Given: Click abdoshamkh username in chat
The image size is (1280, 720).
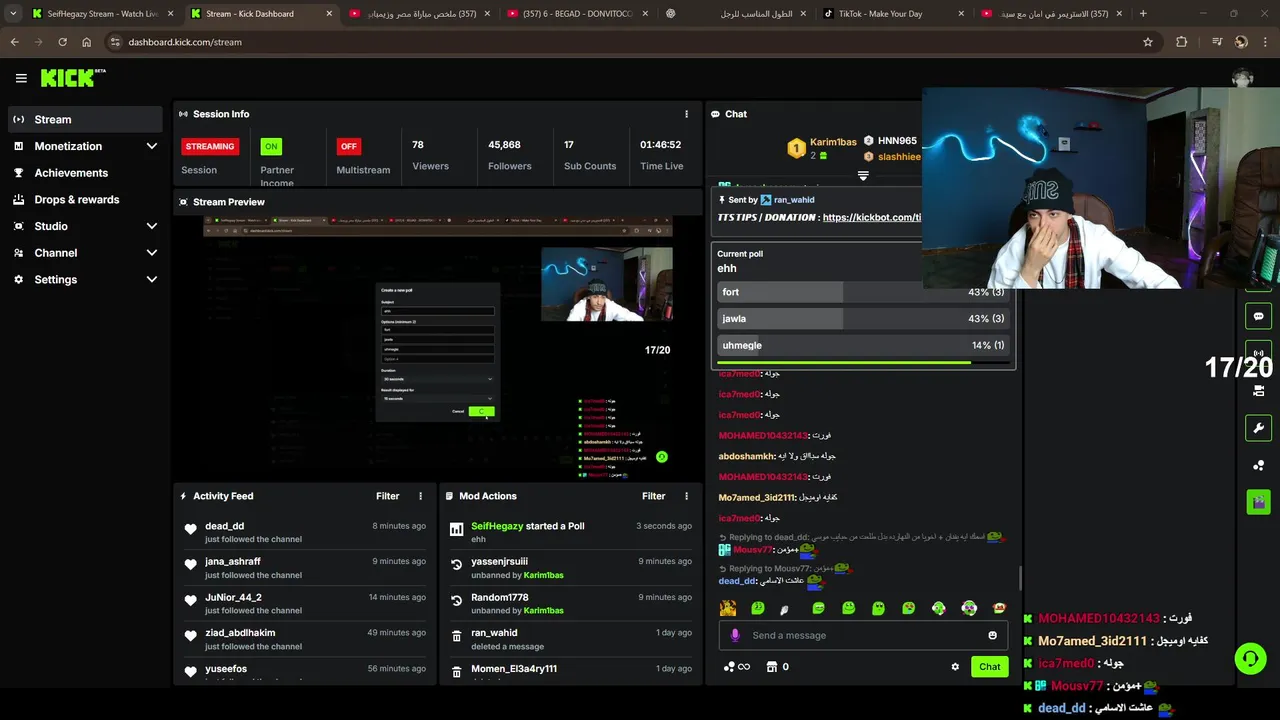Looking at the screenshot, I should point(749,456).
